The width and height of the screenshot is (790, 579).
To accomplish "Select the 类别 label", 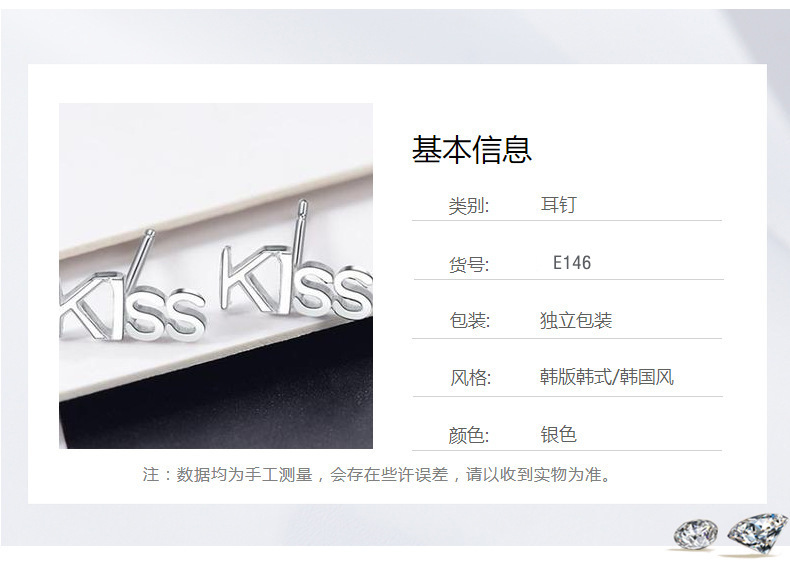I will 469,206.
